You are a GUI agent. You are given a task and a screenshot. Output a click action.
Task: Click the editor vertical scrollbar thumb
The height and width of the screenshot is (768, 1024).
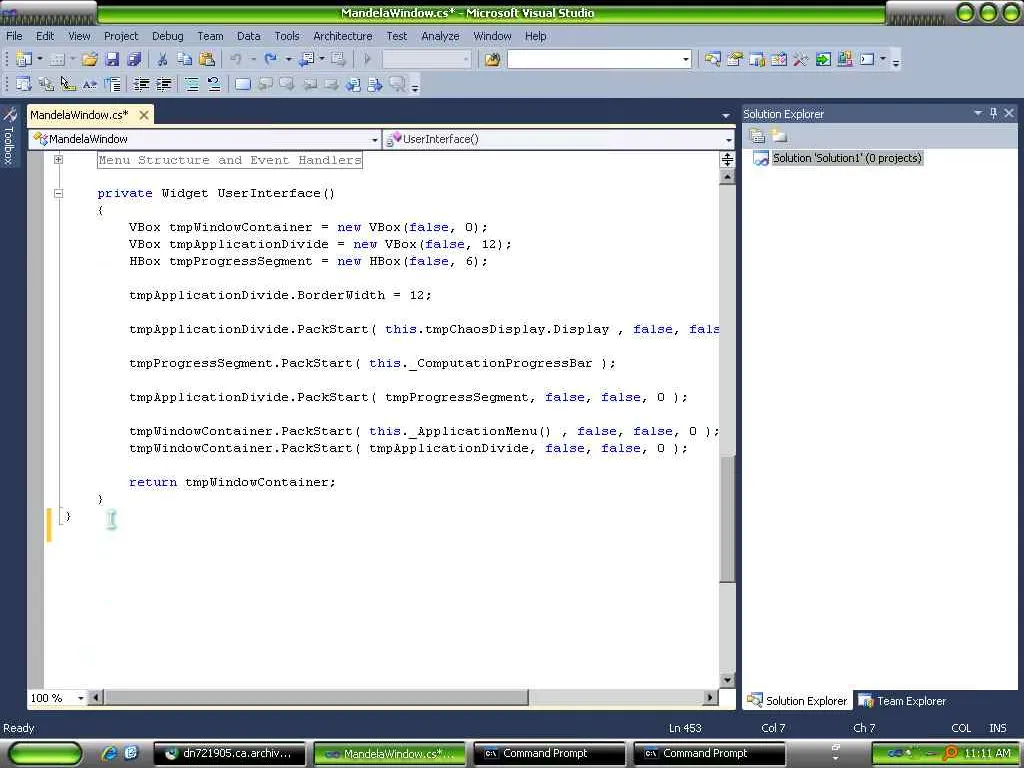click(x=727, y=519)
